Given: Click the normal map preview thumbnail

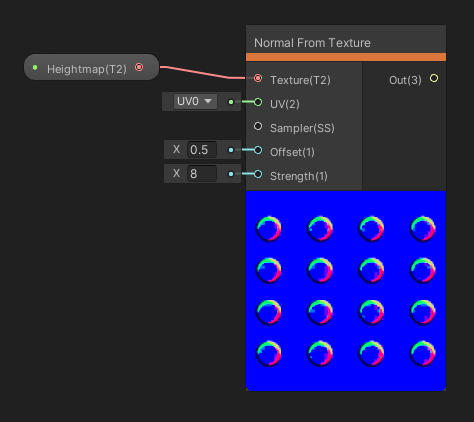Looking at the screenshot, I should tap(346, 291).
